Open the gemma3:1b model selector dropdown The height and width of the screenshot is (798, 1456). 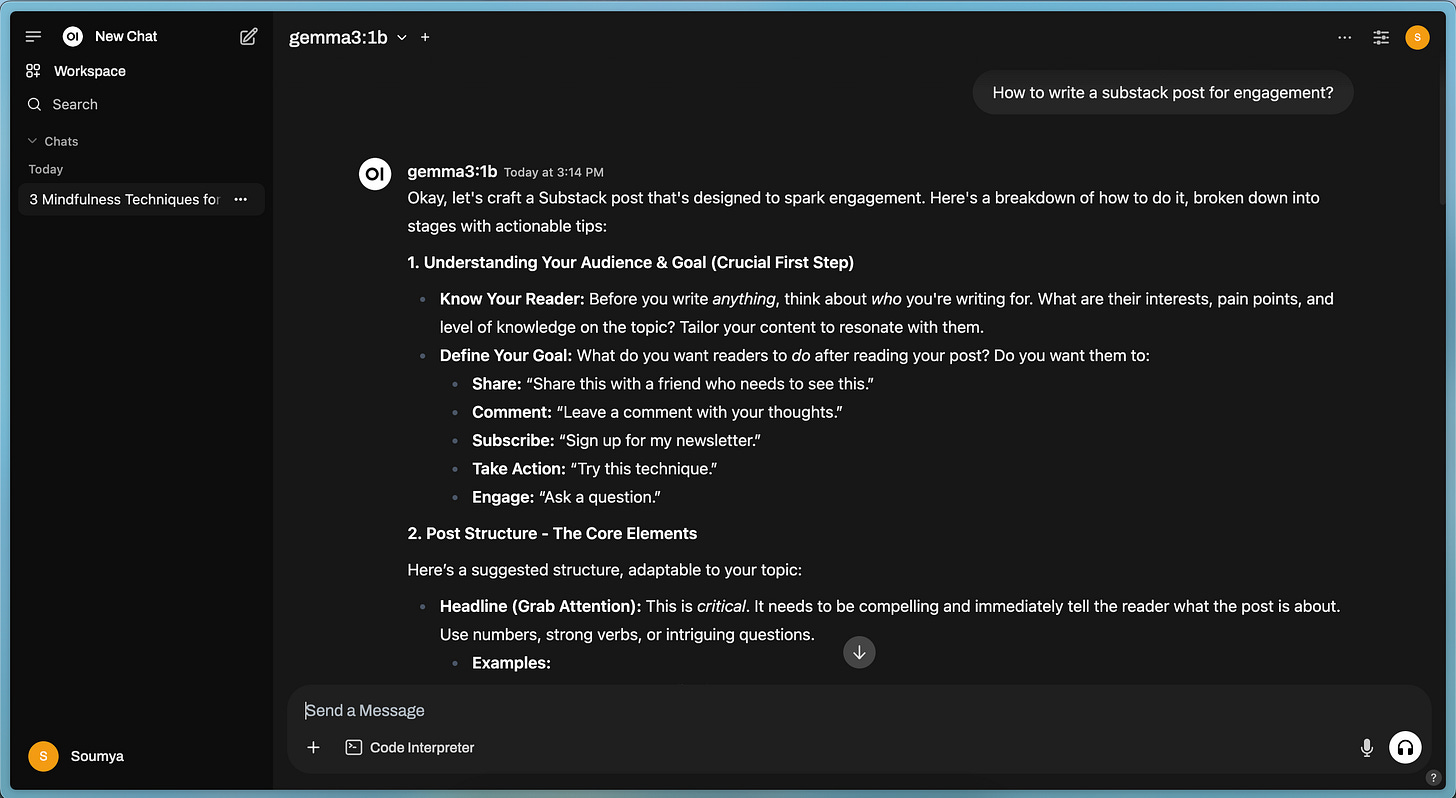click(x=348, y=37)
